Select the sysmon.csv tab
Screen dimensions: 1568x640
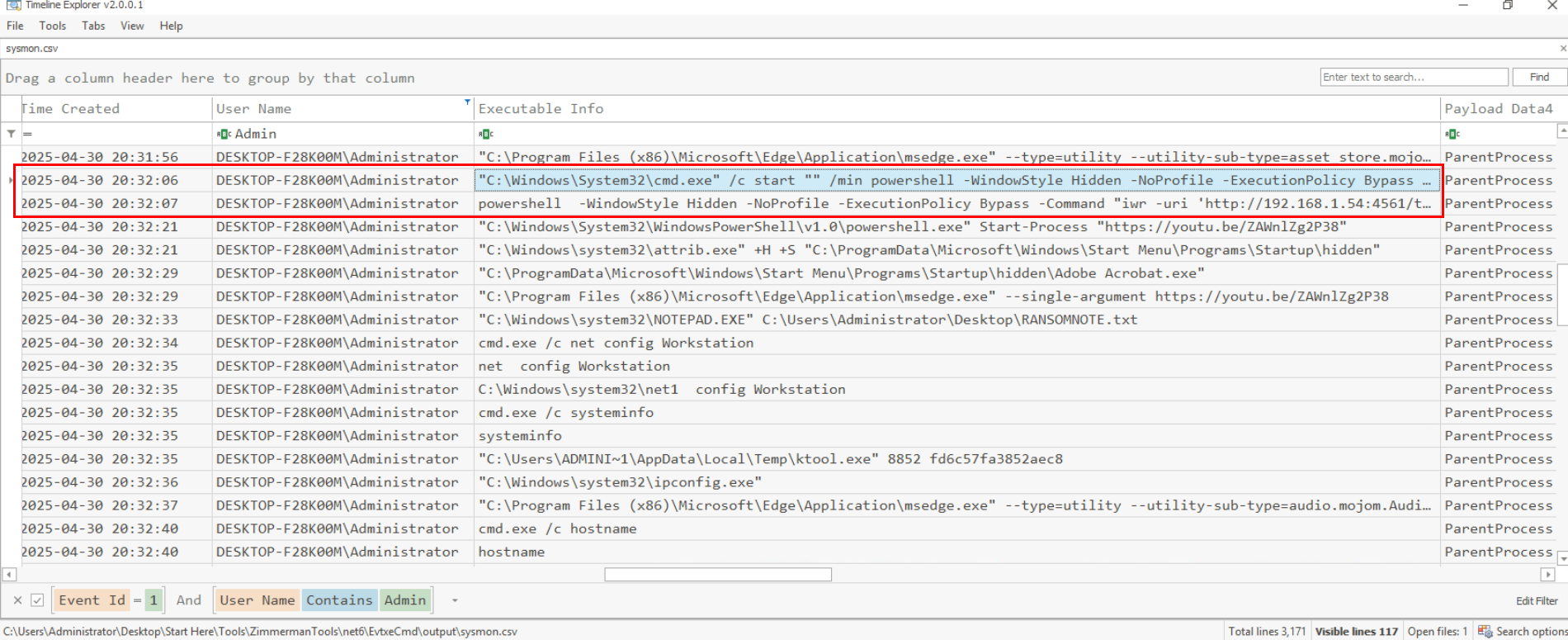pyautogui.click(x=32, y=49)
